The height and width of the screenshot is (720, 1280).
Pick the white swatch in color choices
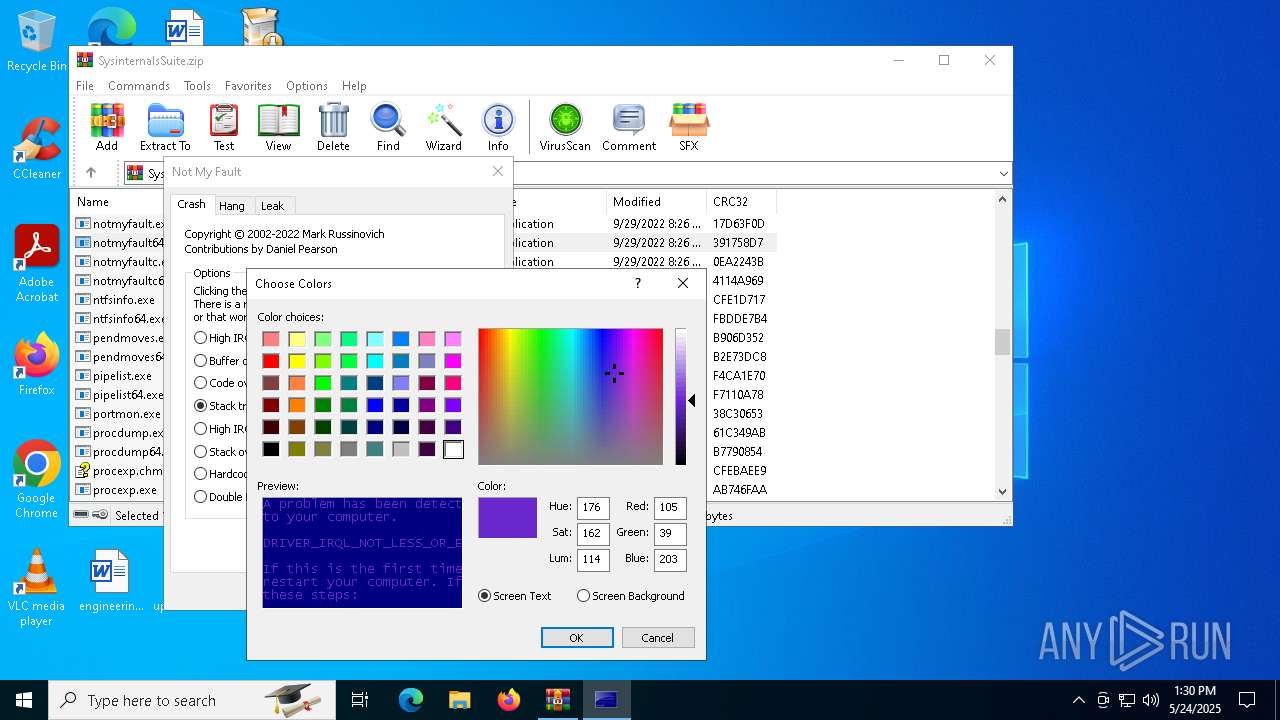[453, 450]
